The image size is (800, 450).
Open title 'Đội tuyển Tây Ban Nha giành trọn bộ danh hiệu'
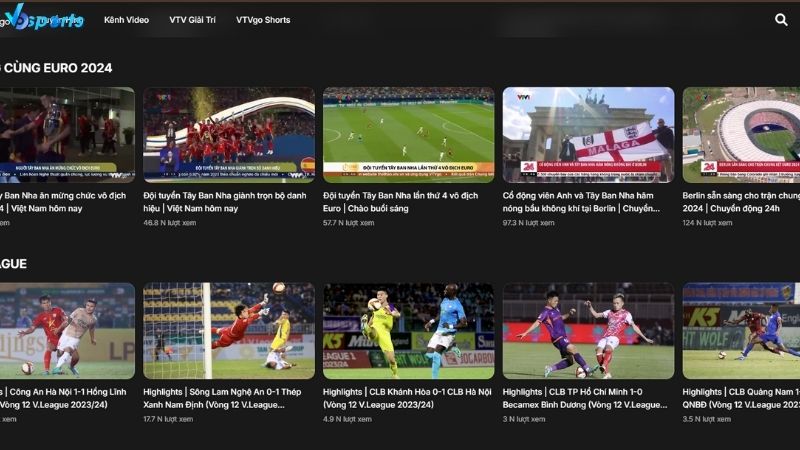[225, 202]
